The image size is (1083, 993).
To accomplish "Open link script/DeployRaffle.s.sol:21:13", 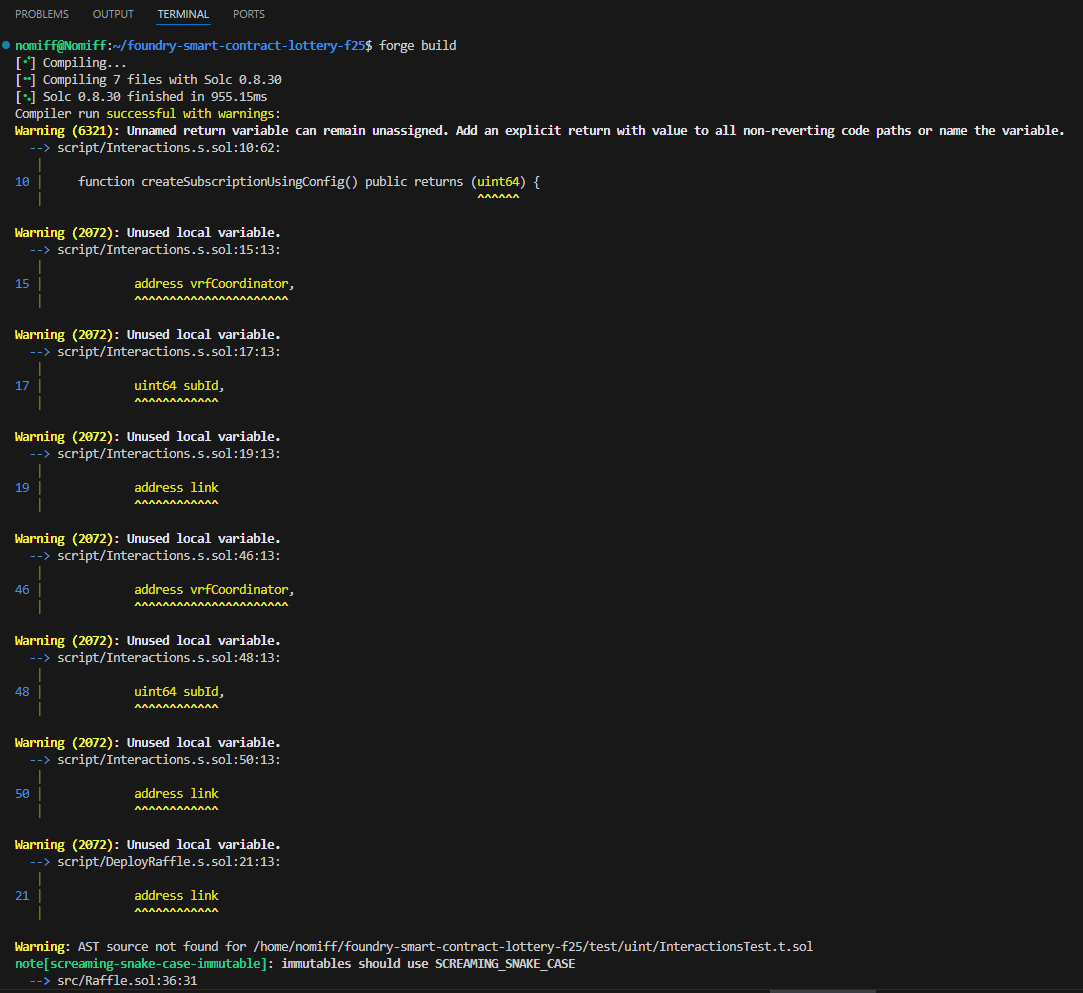I will [169, 862].
